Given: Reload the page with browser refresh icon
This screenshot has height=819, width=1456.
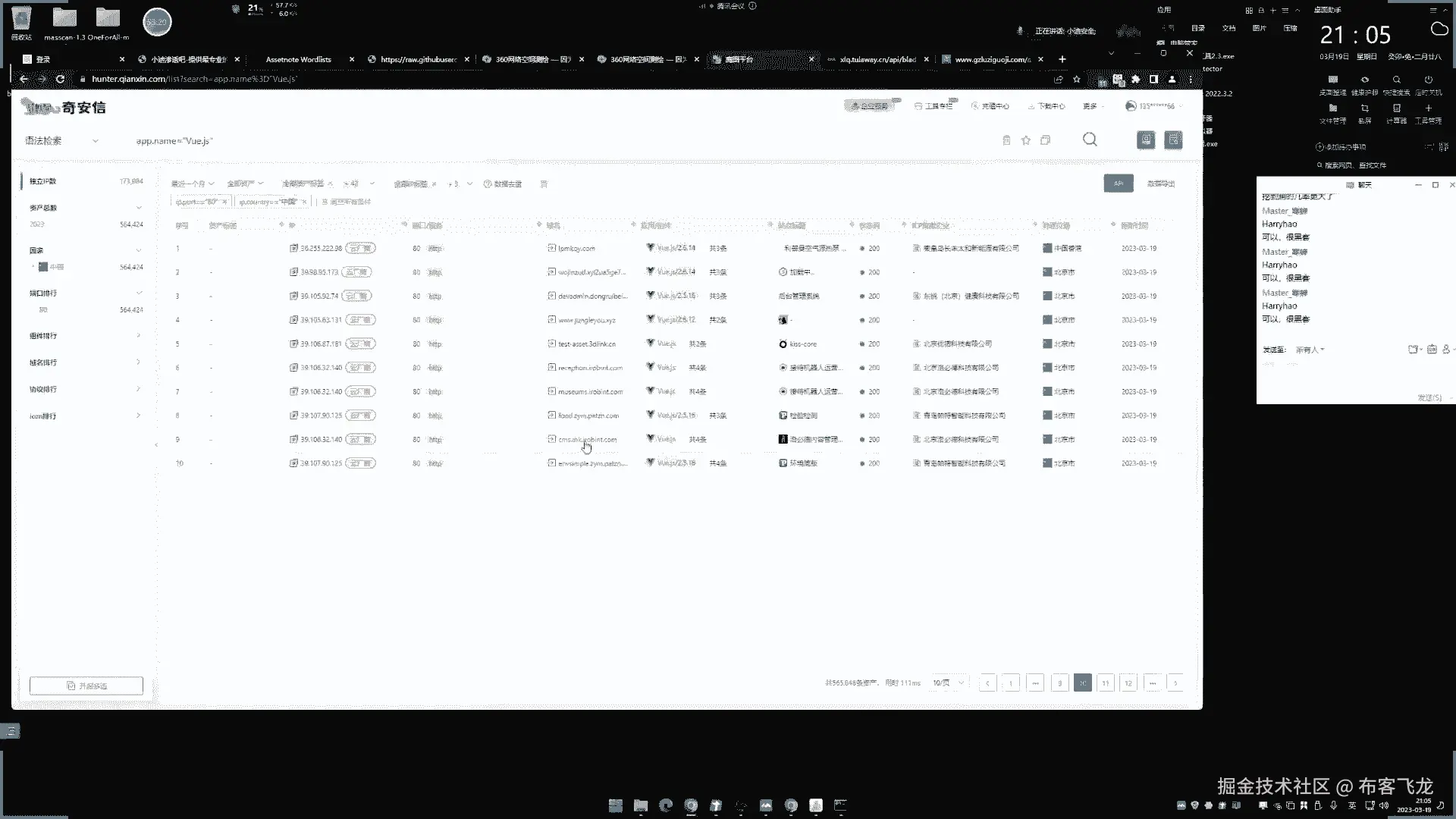Looking at the screenshot, I should pyautogui.click(x=60, y=79).
